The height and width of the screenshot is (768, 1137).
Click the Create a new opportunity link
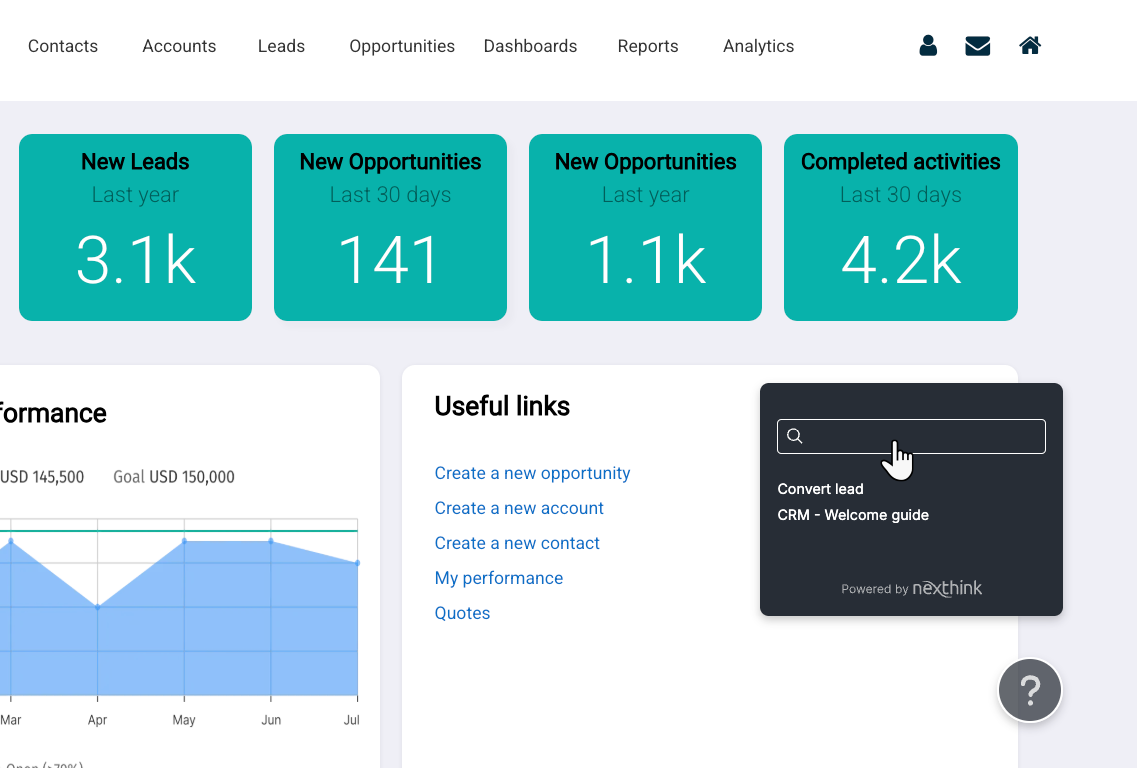coord(532,473)
